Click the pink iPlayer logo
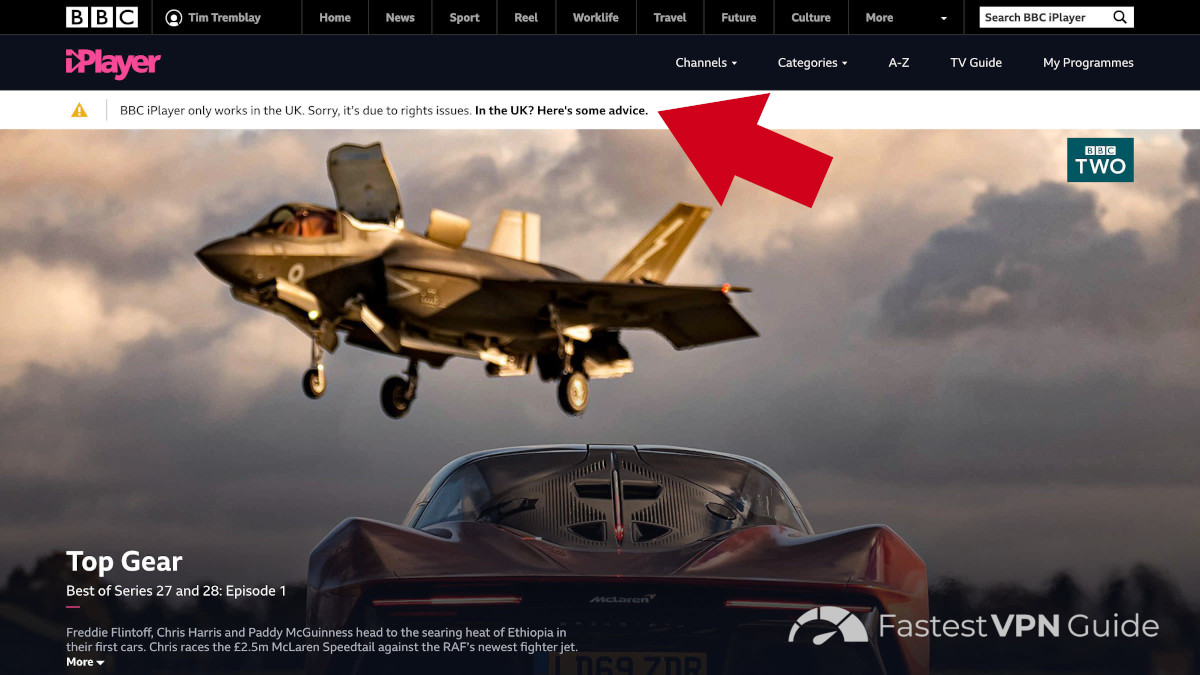The width and height of the screenshot is (1200, 675). pos(113,63)
